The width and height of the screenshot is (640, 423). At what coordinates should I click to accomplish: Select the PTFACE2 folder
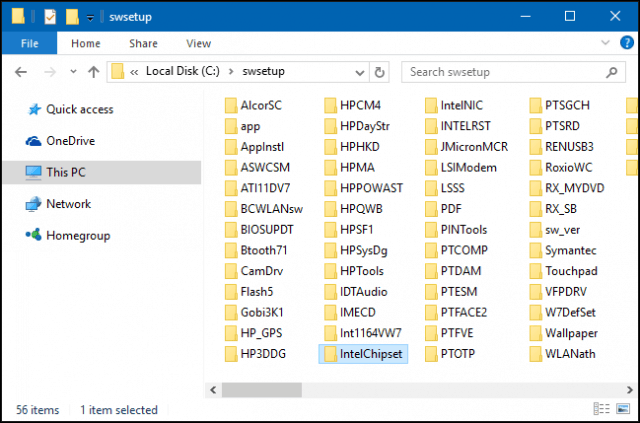pos(456,312)
